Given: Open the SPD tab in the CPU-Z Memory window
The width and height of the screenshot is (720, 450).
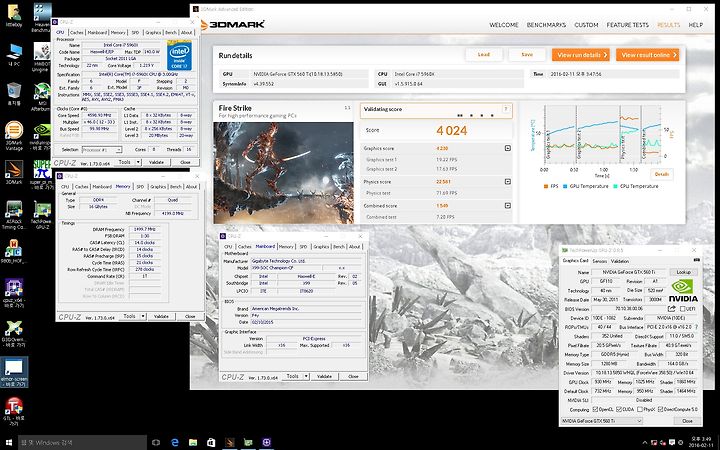Looking at the screenshot, I should click(140, 186).
